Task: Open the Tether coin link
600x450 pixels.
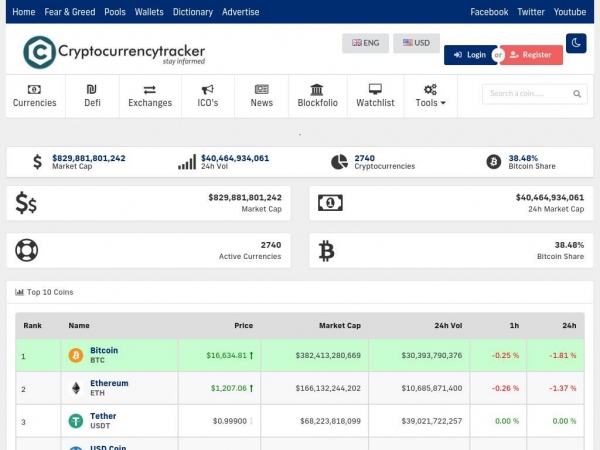Action: coord(103,416)
